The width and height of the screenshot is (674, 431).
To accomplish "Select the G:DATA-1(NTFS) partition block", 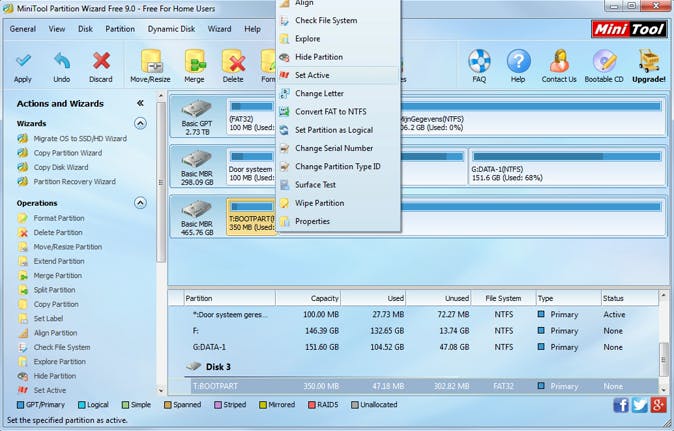I will pyautogui.click(x=567, y=167).
